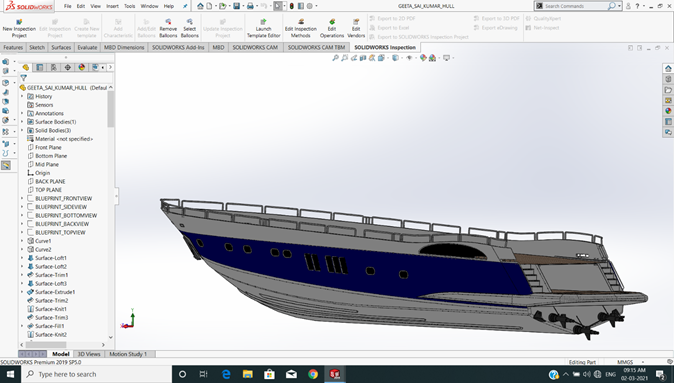Switch to SOLIDWORKS CAM tab

pos(255,47)
